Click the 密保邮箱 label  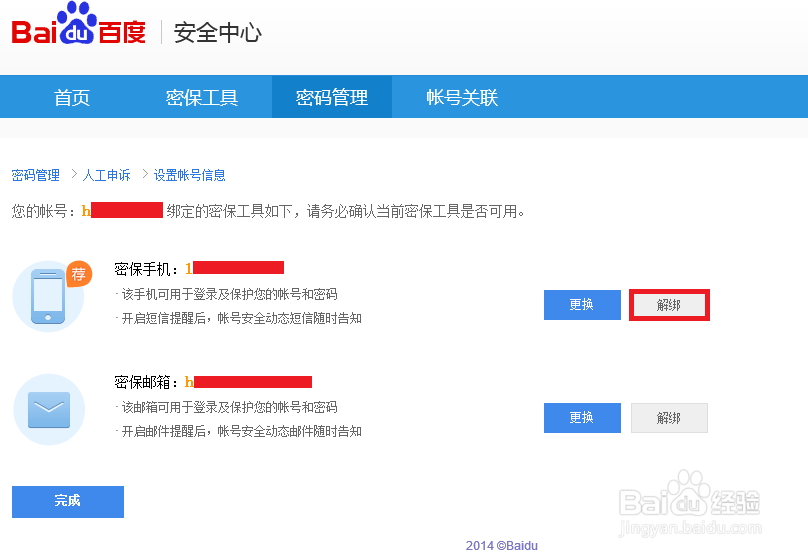tap(146, 382)
